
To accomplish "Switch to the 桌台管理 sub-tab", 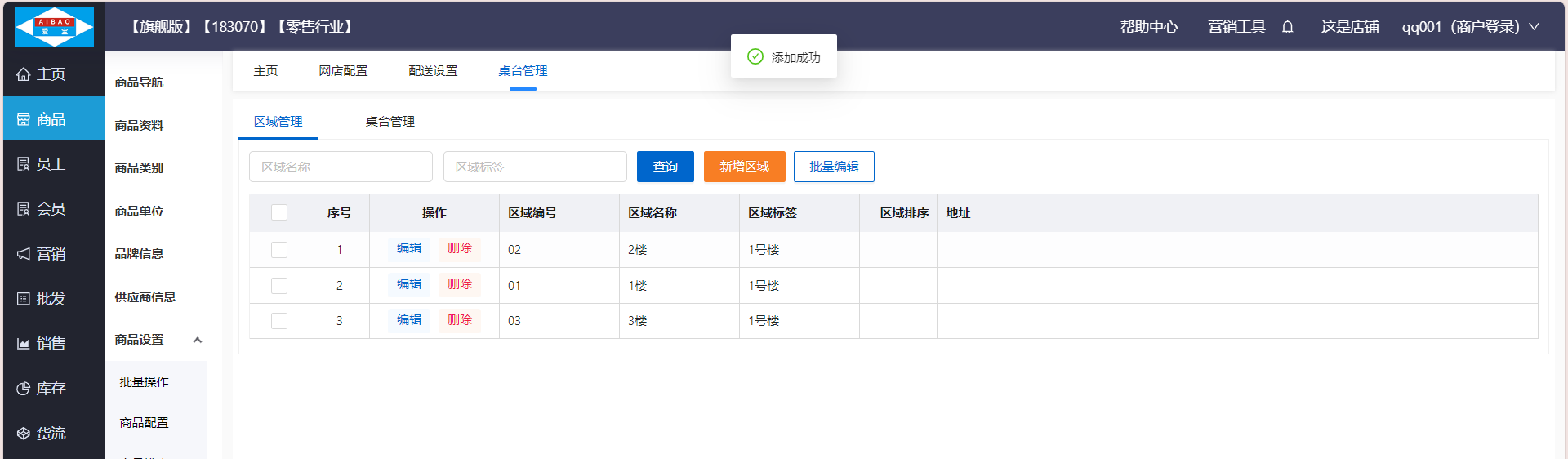I will pos(390,122).
